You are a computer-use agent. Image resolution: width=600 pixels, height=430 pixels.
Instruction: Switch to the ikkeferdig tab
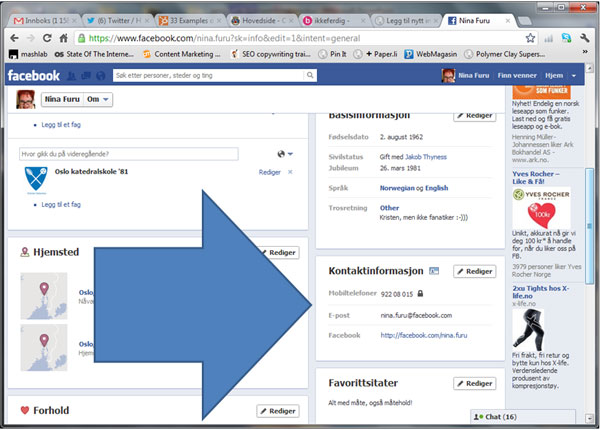click(x=334, y=21)
